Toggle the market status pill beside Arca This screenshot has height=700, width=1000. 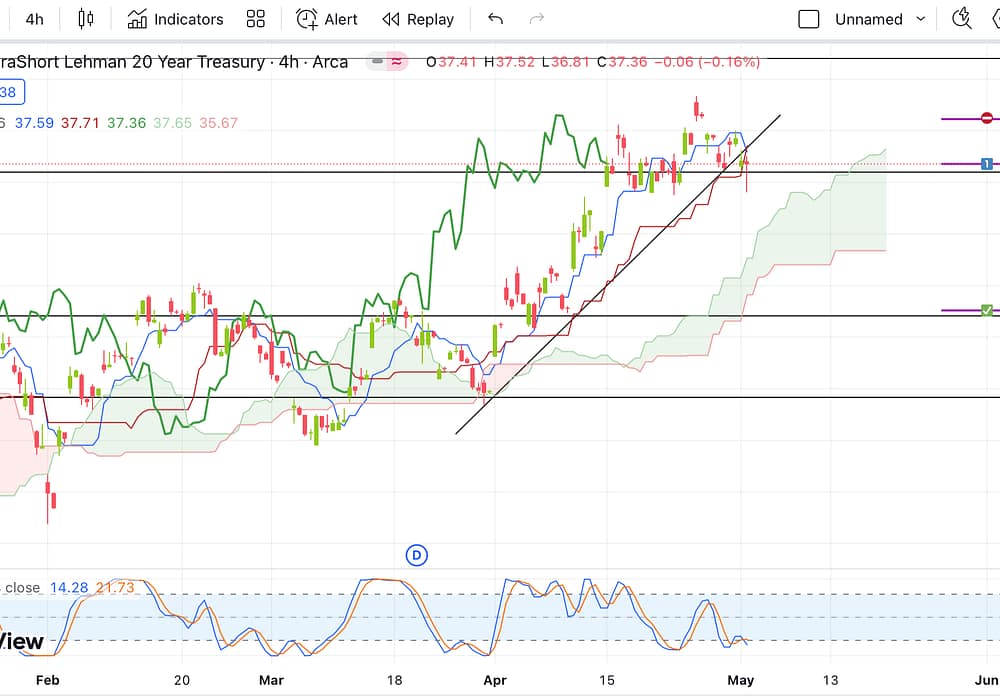point(386,62)
